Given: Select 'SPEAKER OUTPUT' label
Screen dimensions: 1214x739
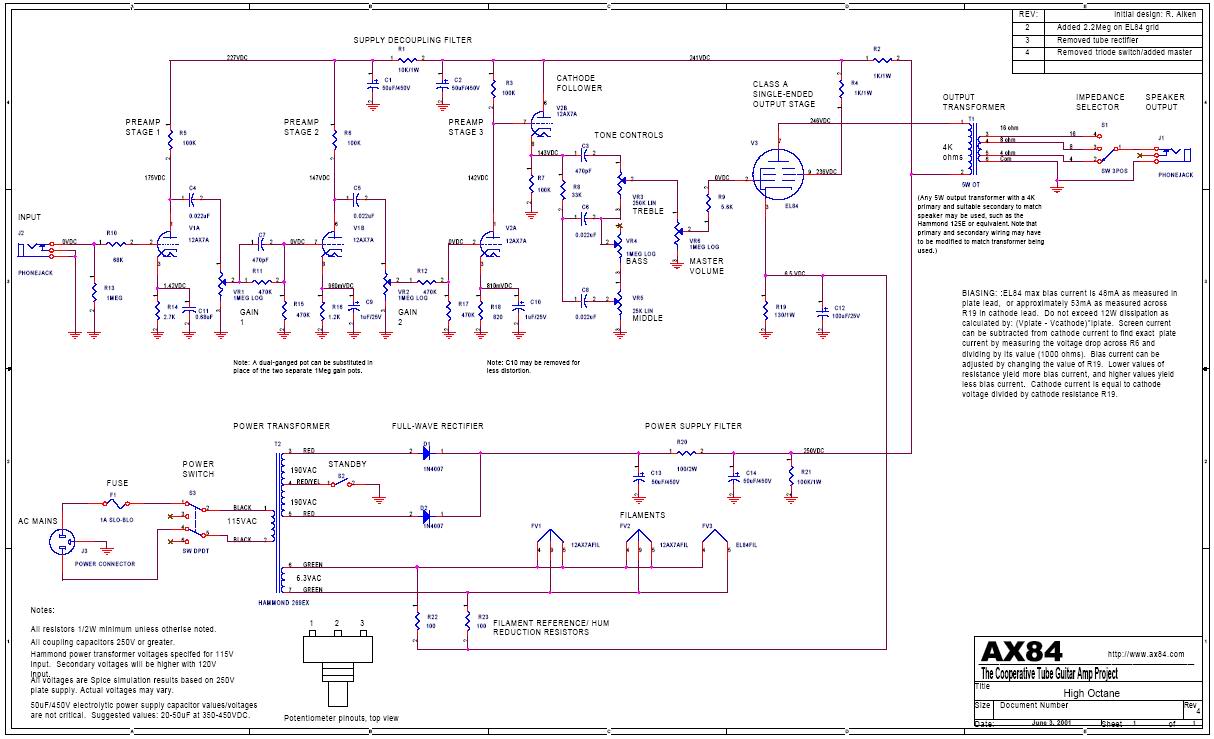Looking at the screenshot, I should [x=1163, y=102].
